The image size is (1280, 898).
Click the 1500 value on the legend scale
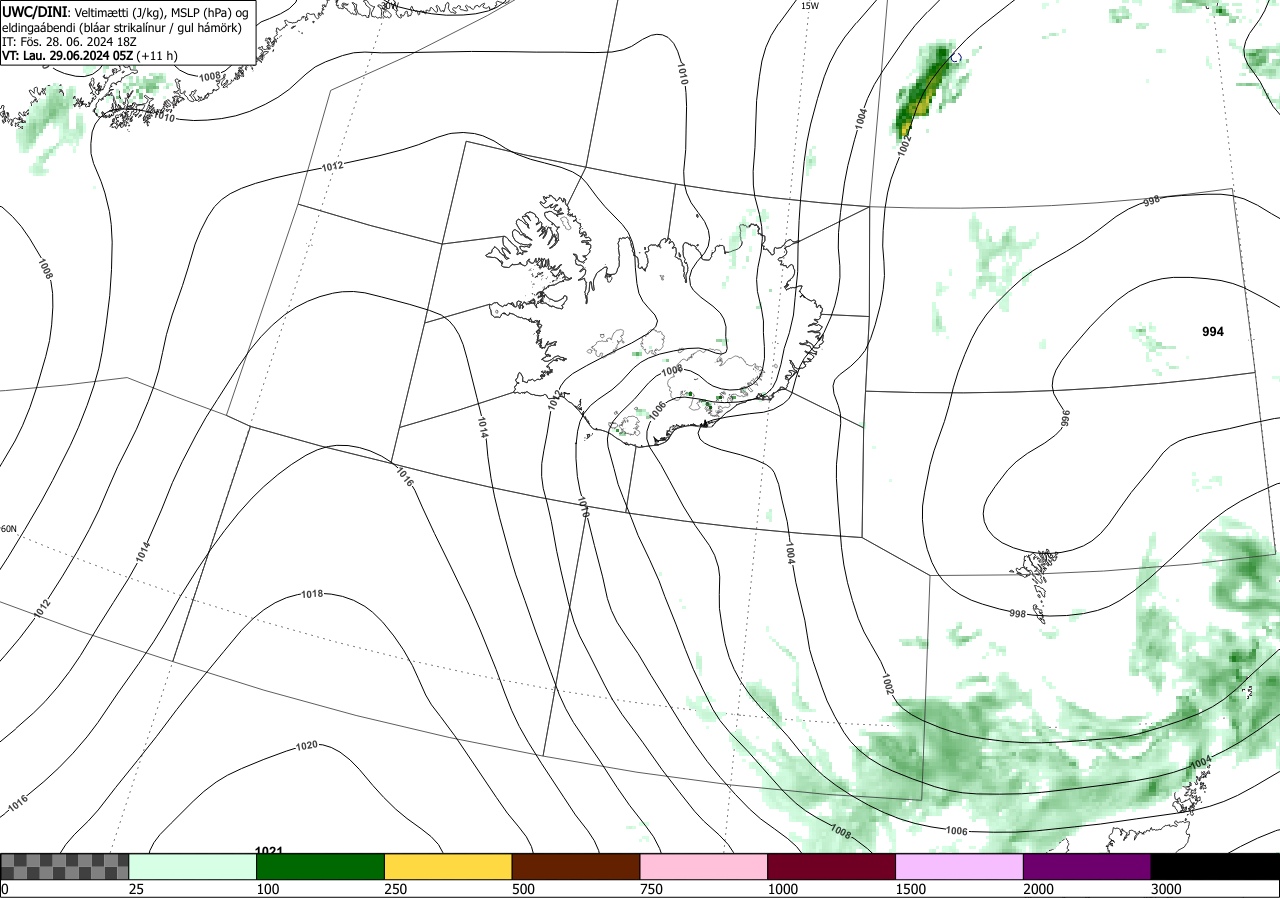[910, 889]
